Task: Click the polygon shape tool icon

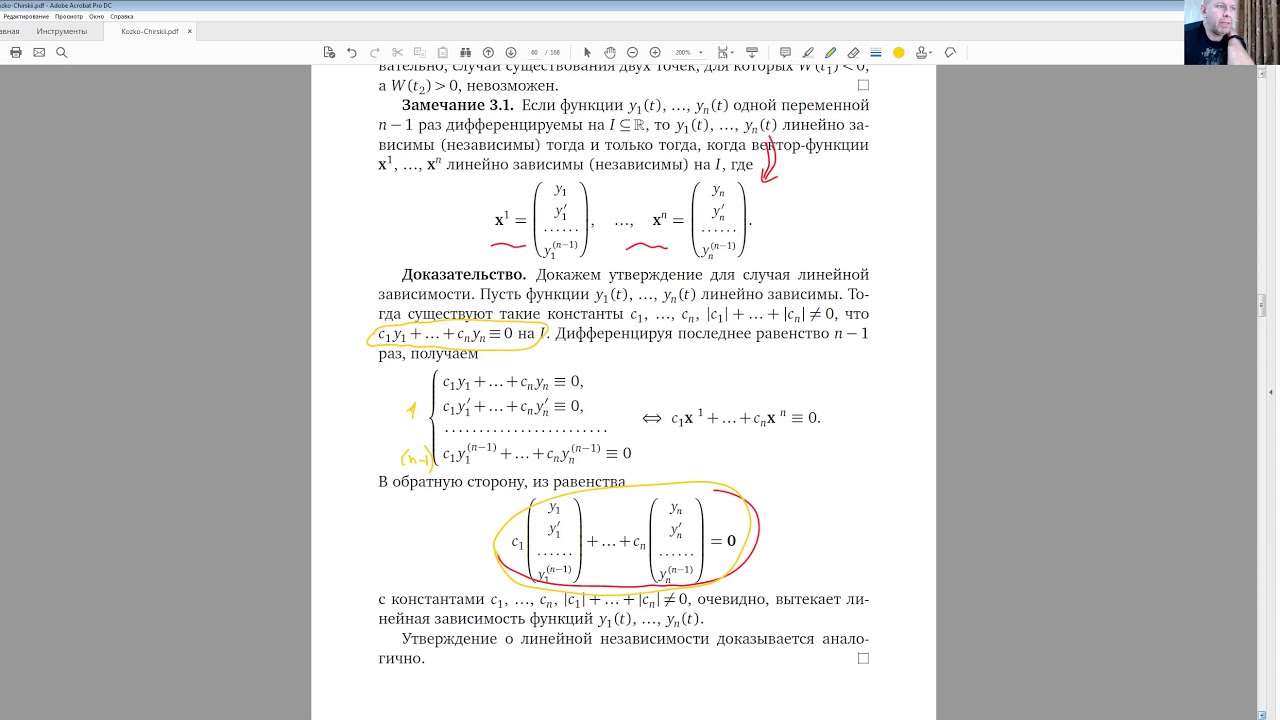Action: (x=950, y=52)
